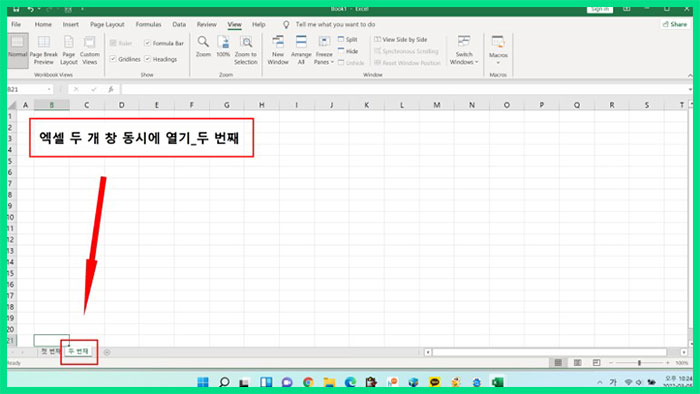Open Microsoft Edge from taskbar

(x=350, y=382)
